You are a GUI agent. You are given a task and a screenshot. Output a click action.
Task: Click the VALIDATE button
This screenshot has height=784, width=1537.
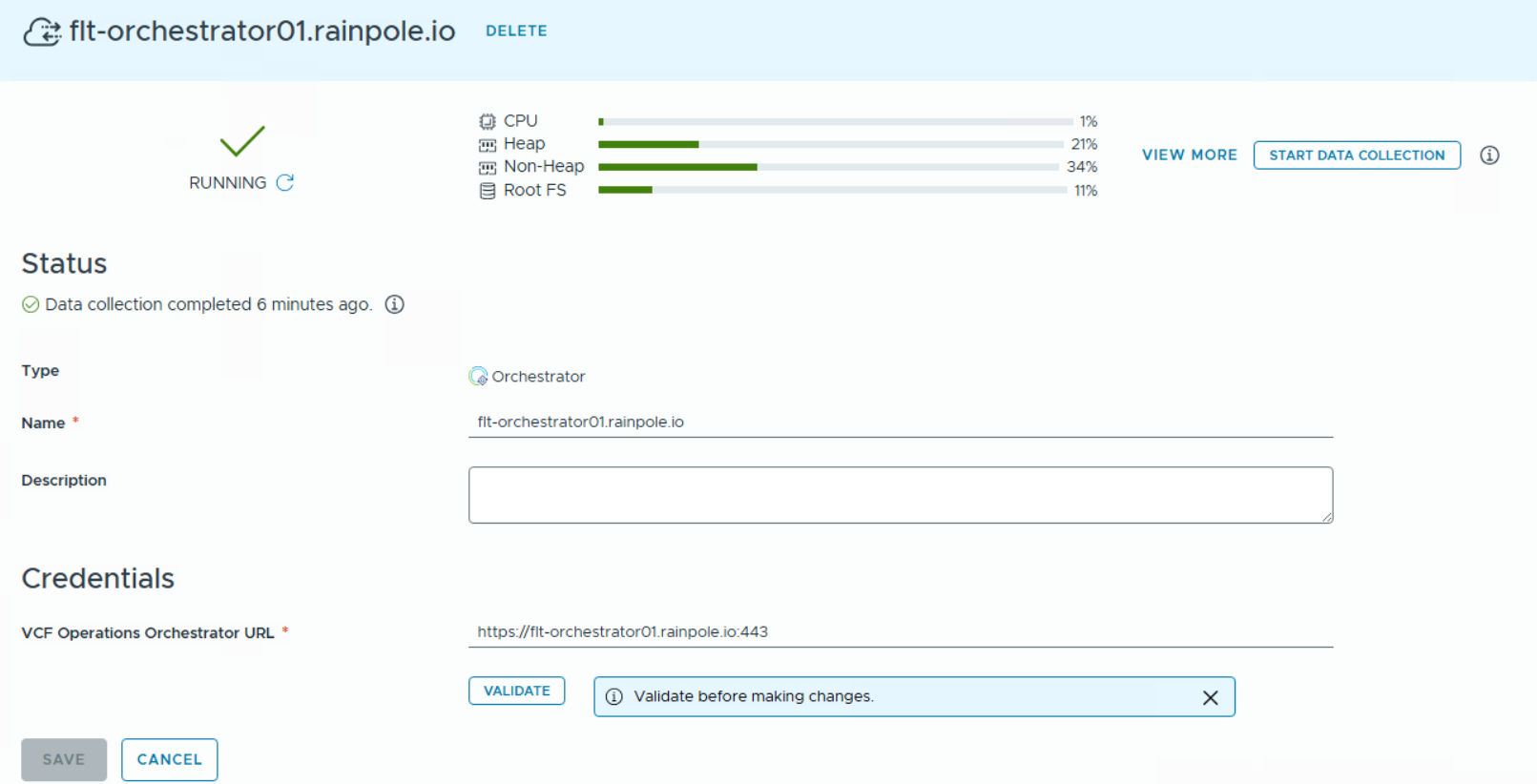(516, 691)
